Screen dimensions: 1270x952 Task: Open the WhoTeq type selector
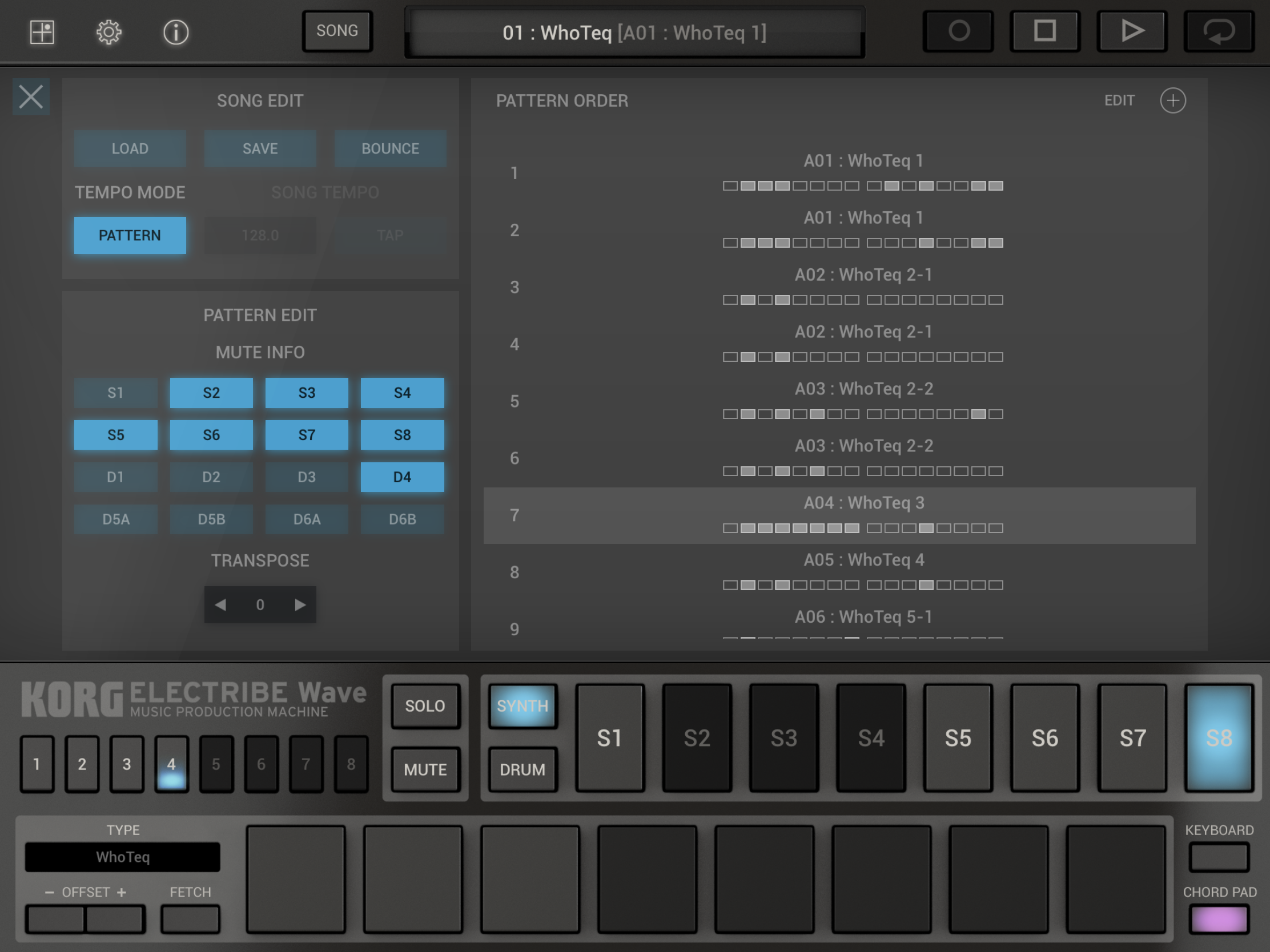(122, 857)
